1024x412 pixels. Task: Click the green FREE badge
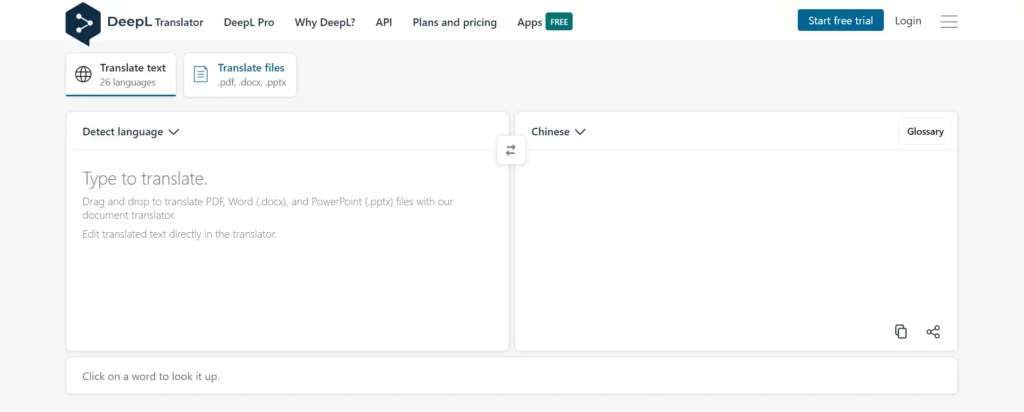click(x=559, y=22)
